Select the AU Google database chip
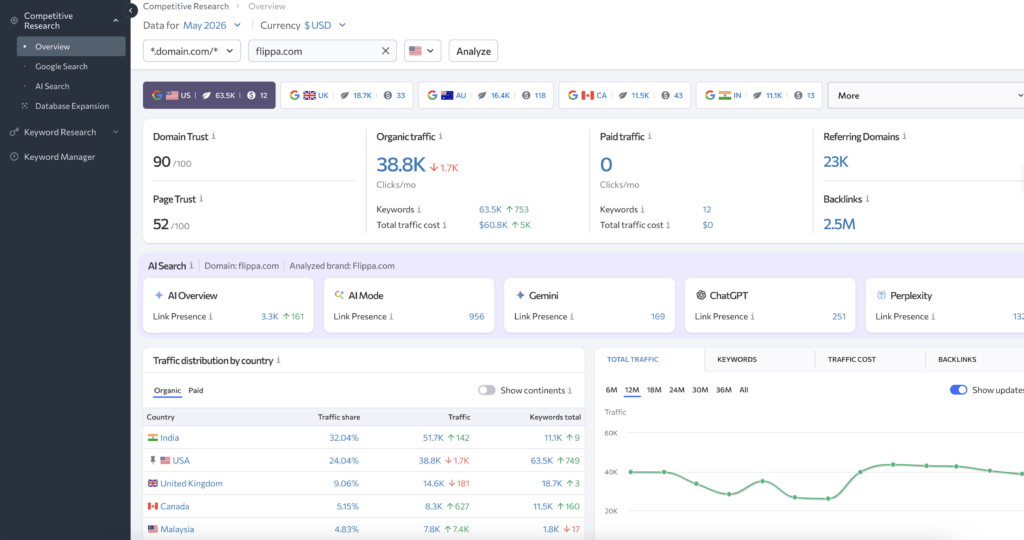Image resolution: width=1024 pixels, height=540 pixels. [486, 95]
